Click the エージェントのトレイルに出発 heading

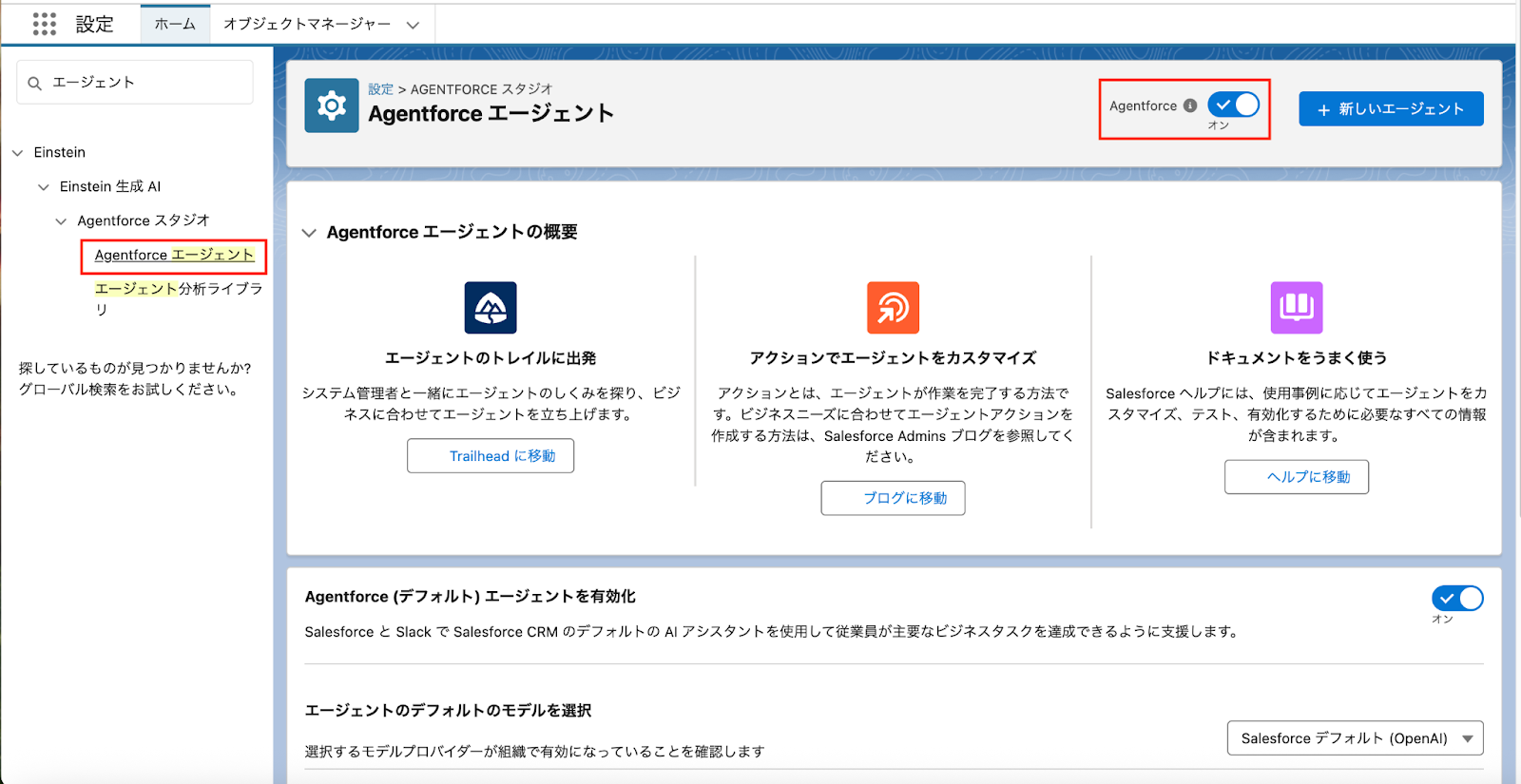point(491,358)
